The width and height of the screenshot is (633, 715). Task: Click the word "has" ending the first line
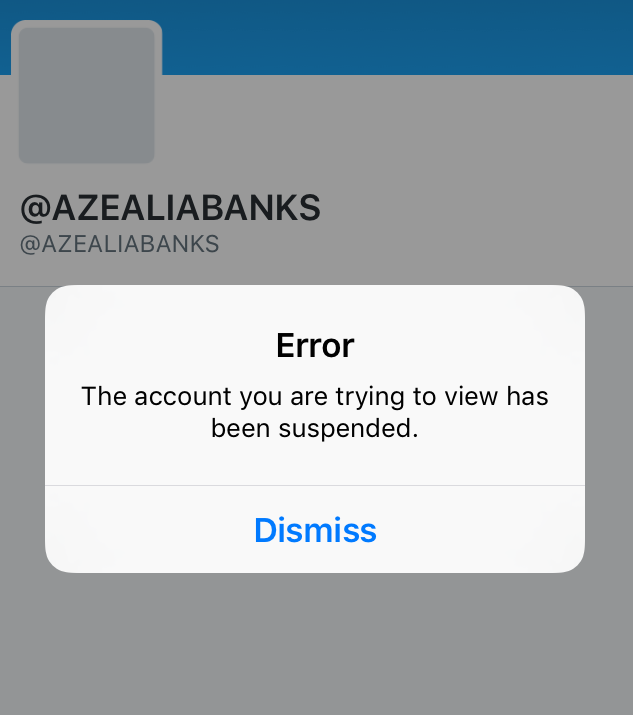pos(528,396)
